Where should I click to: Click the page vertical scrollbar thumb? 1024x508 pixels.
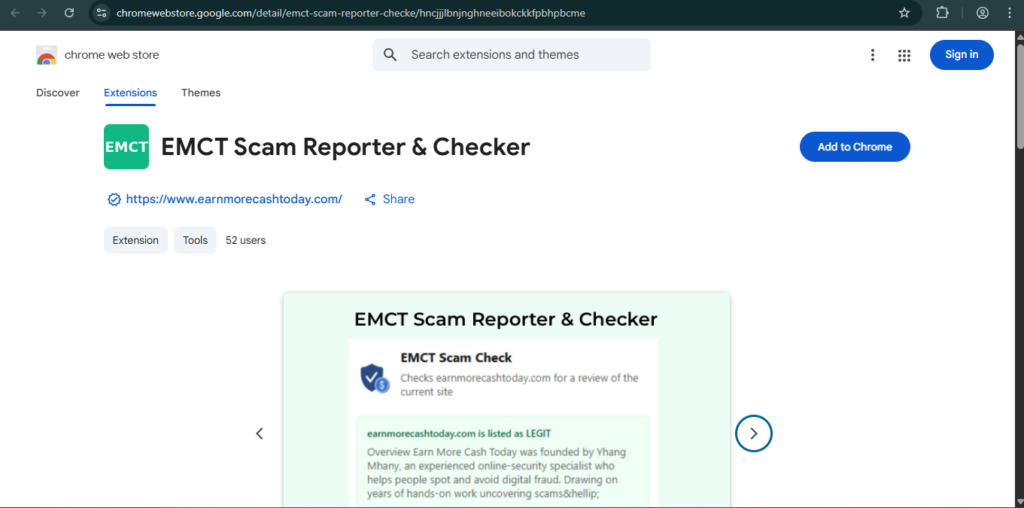click(x=1019, y=98)
